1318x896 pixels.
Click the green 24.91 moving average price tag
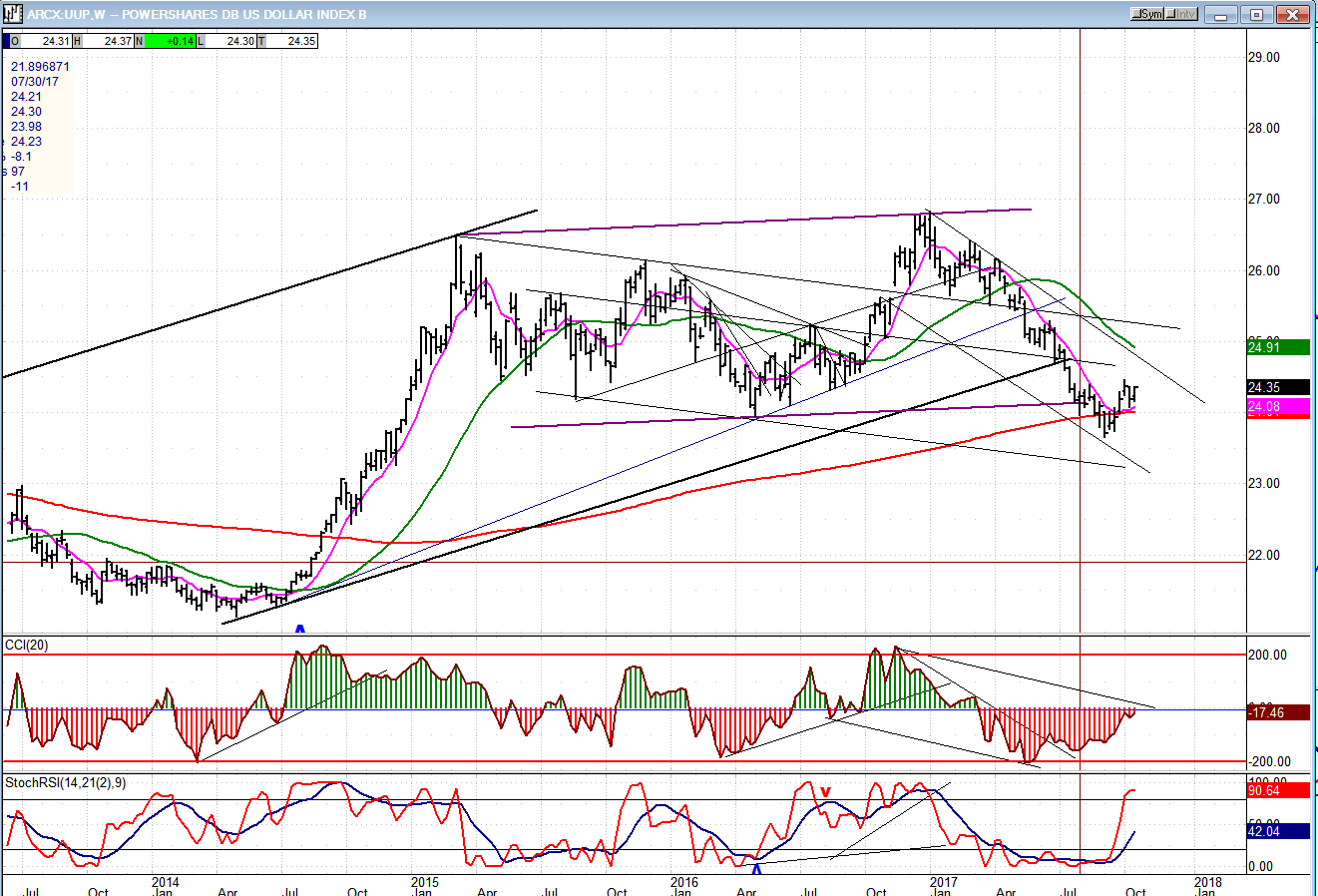pyautogui.click(x=1277, y=347)
